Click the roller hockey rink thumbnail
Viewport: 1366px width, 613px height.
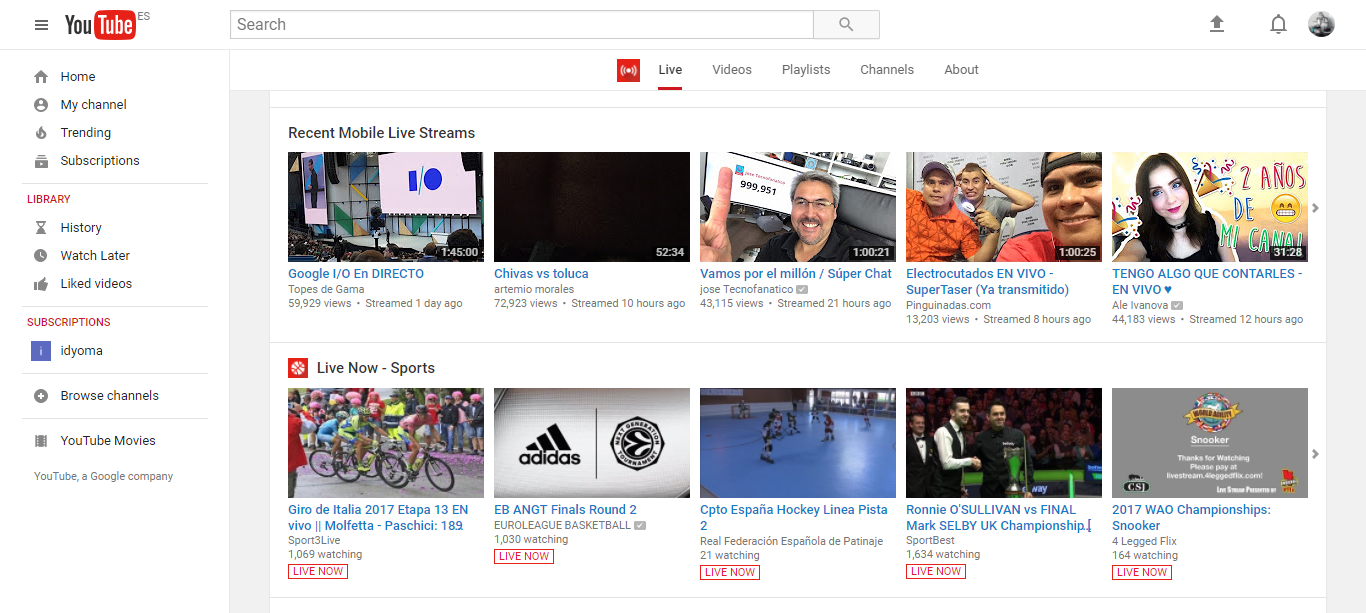[x=798, y=443]
